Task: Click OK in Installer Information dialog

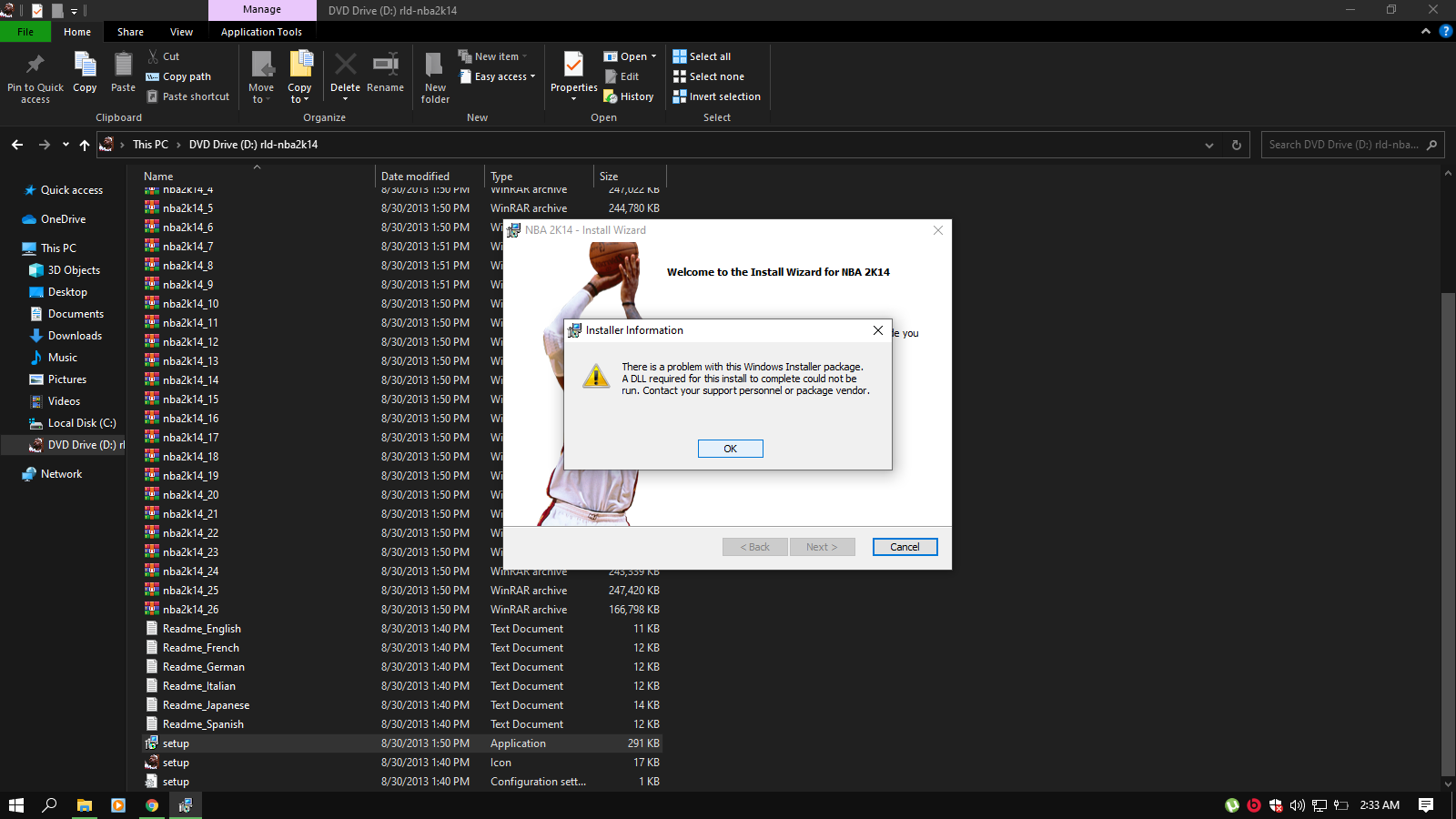Action: (x=730, y=449)
